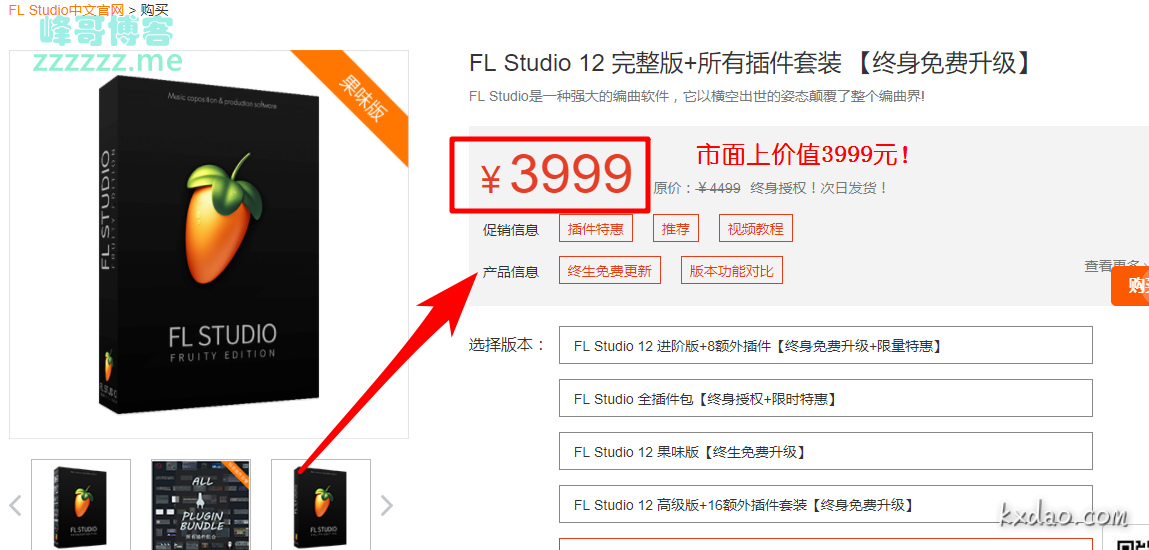This screenshot has width=1149, height=550.
Task: Expand 查看更多 link at right
Action: pos(1115,266)
